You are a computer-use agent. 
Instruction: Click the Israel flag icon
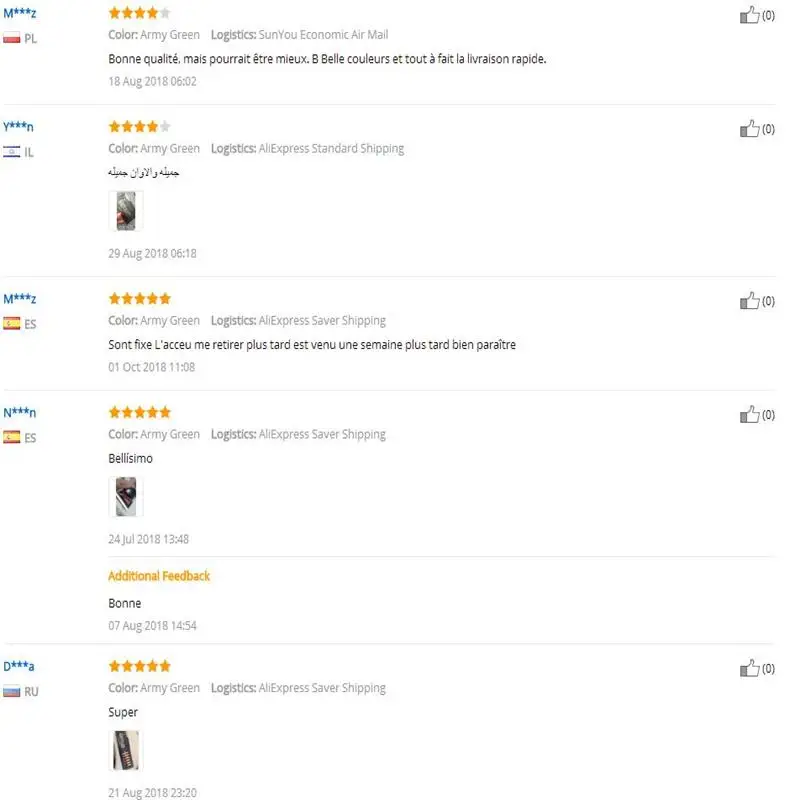click(x=12, y=152)
